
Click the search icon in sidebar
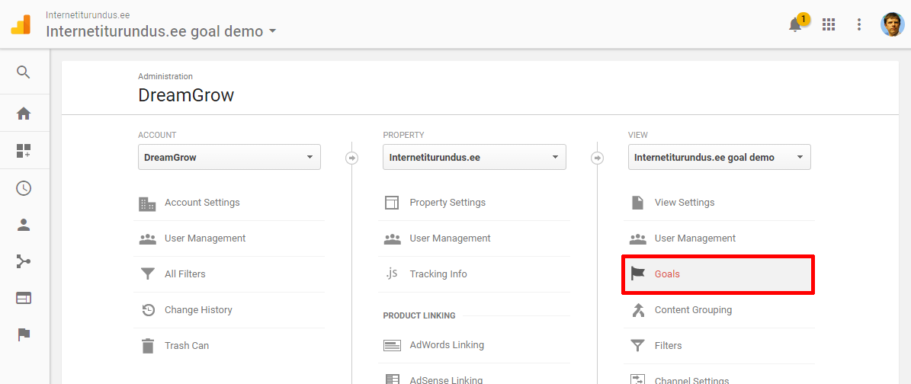coord(23,73)
